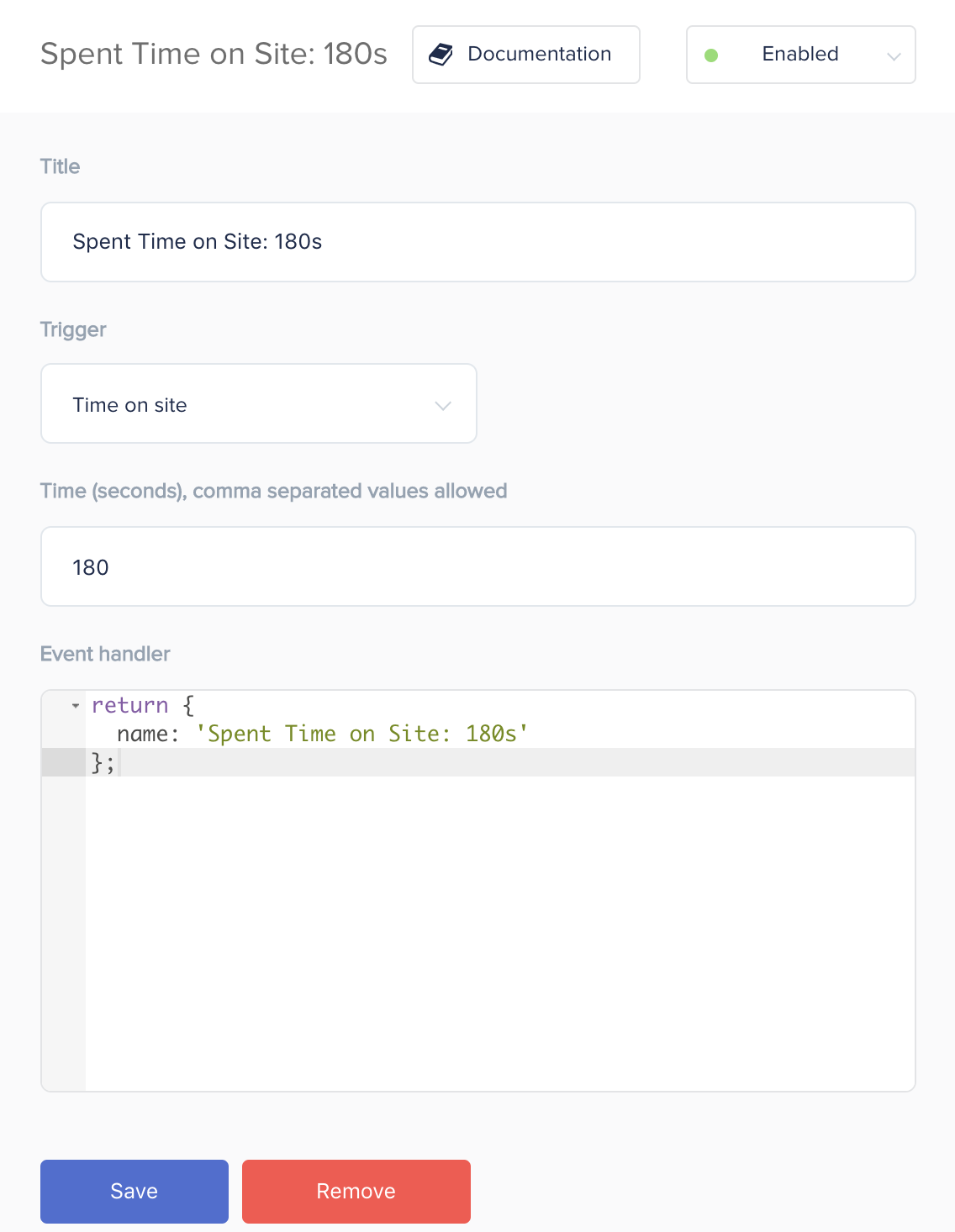Expand the Time on site trigger dropdown
Screen dimensions: 955x1232
[x=259, y=403]
